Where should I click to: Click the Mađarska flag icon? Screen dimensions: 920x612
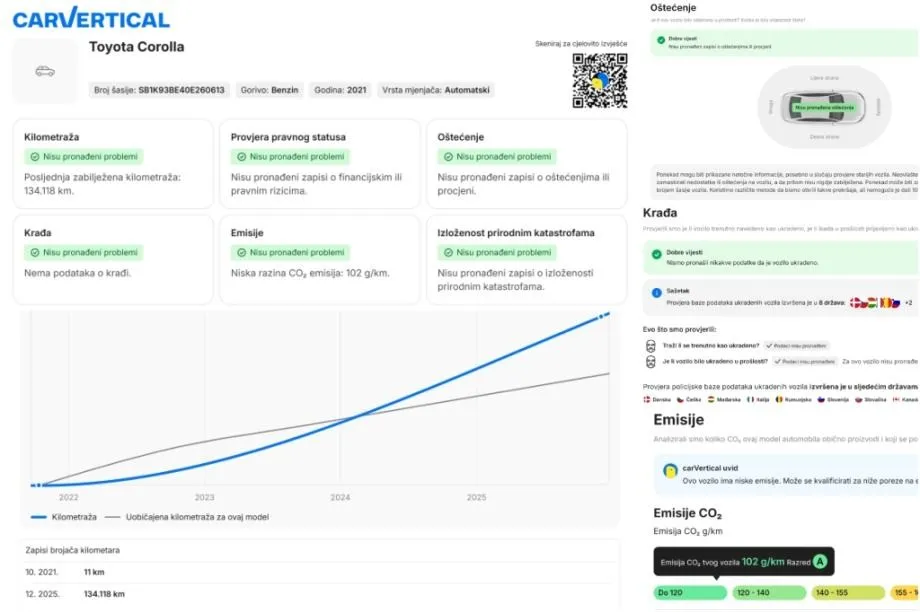tap(711, 400)
